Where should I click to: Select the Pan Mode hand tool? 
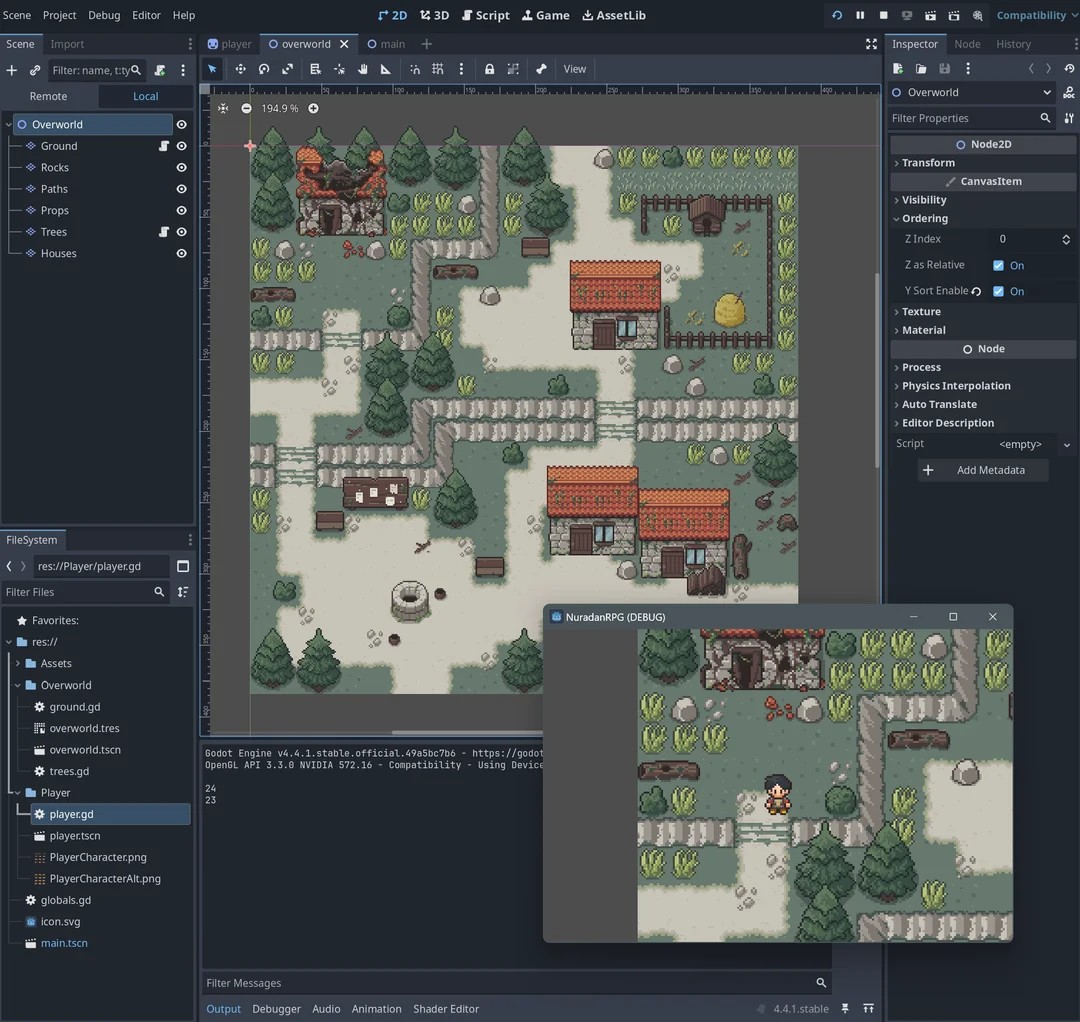click(x=362, y=69)
